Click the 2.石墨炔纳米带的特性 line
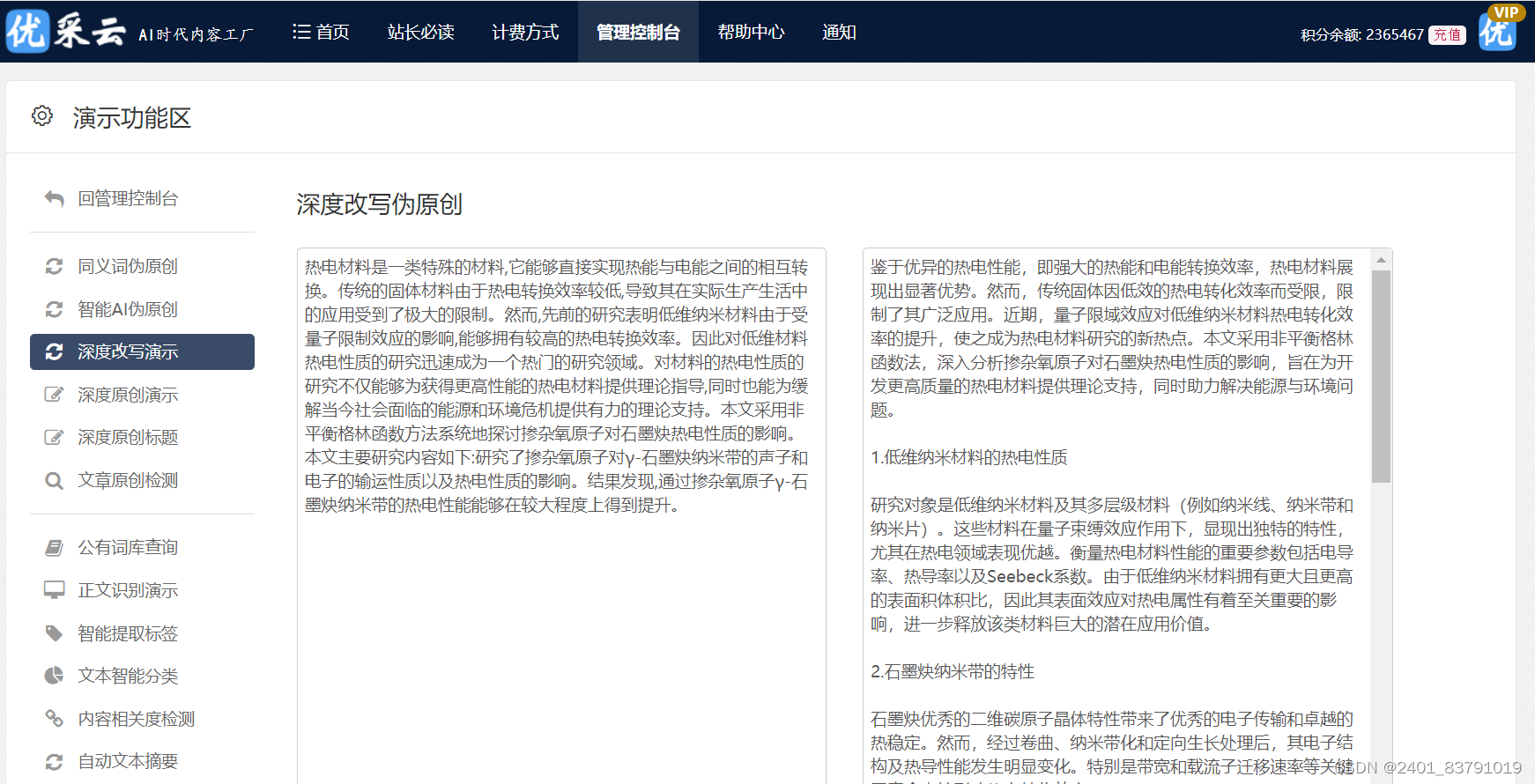This screenshot has width=1535, height=784. coord(953,671)
